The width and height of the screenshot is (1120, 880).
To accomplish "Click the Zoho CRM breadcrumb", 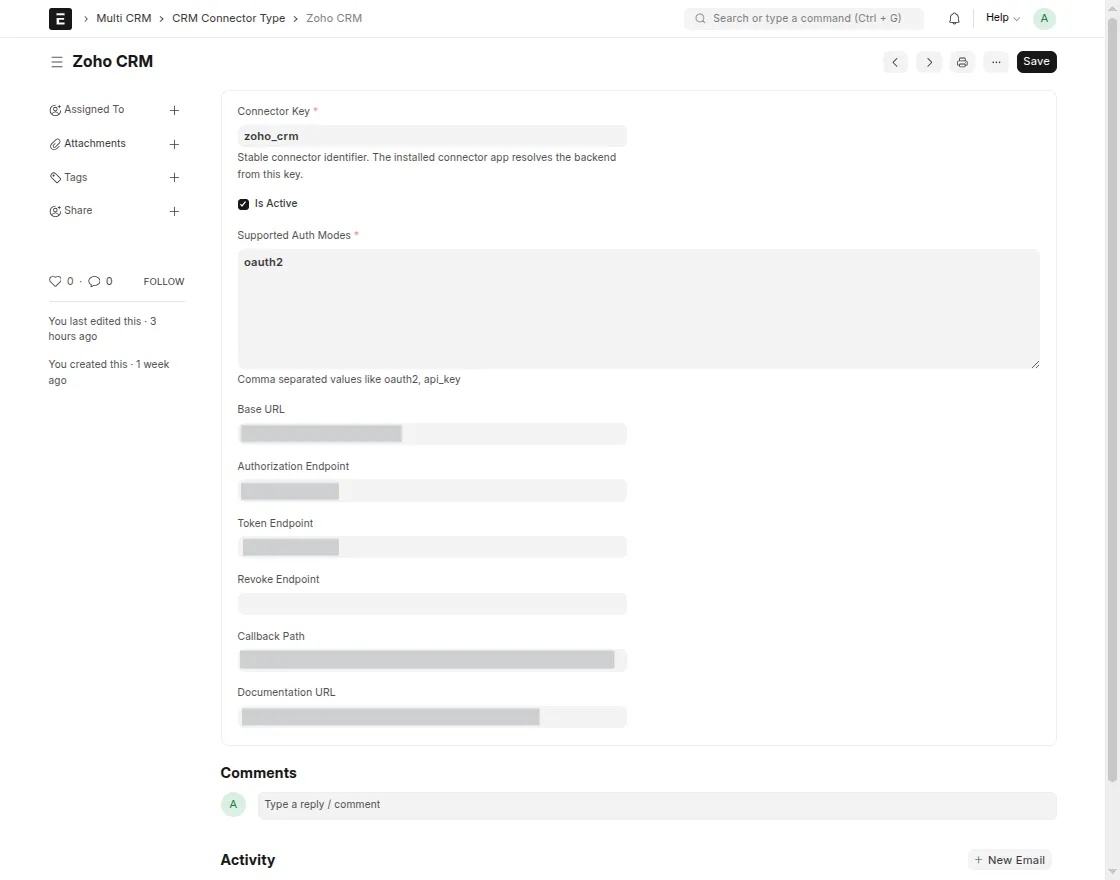I will 334,19.
